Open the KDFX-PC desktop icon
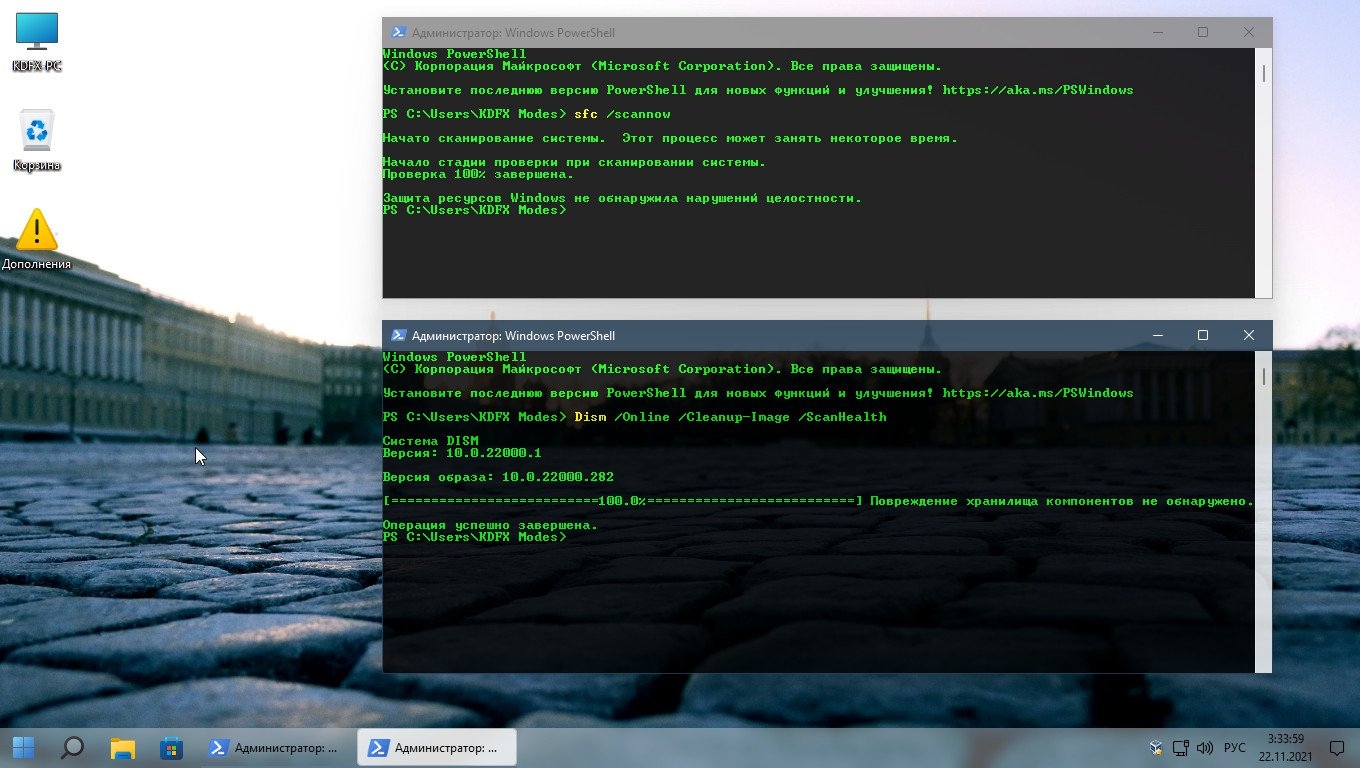Viewport: 1360px width, 768px height. pos(37,42)
